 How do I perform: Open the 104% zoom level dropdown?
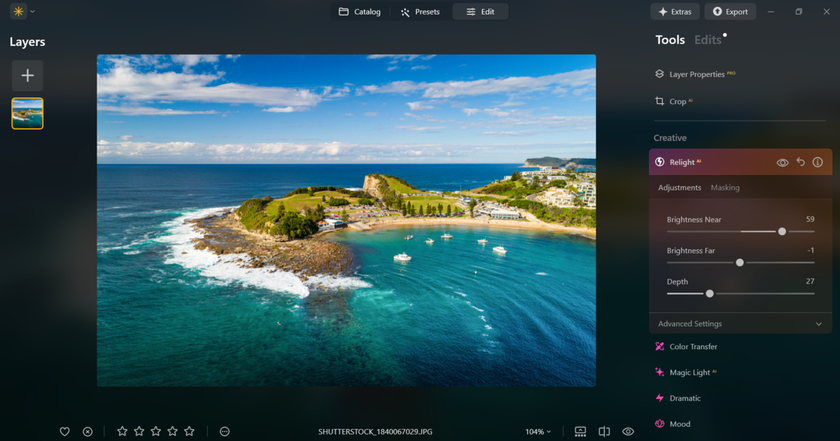(538, 431)
